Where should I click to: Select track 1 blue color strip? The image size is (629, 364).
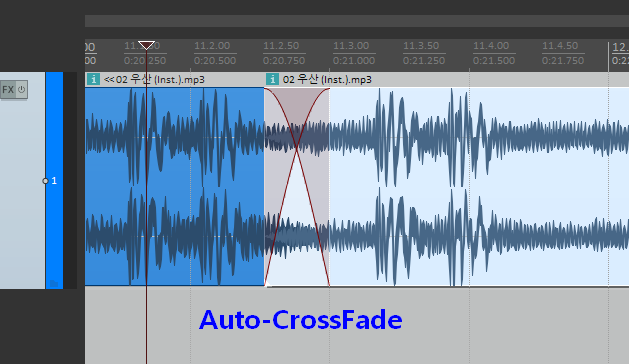pos(54,180)
